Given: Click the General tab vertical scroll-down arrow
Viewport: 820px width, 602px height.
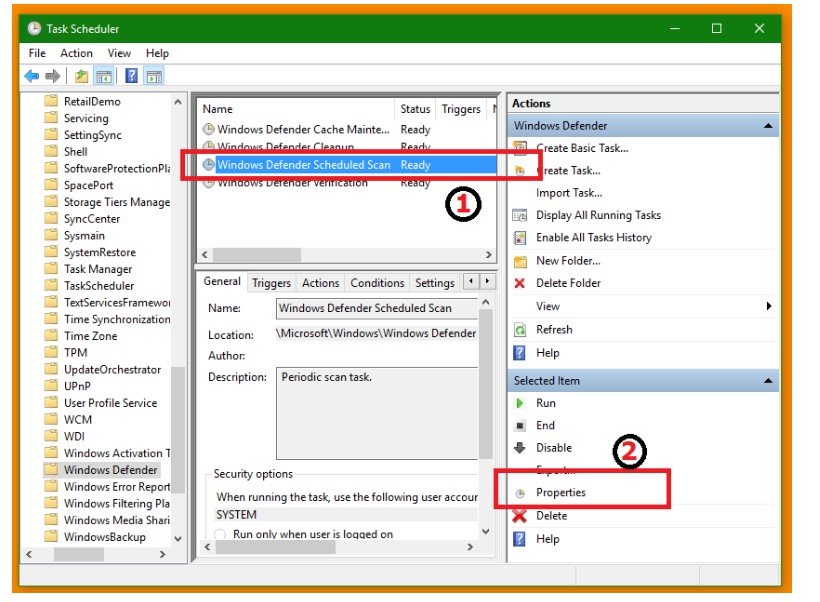Looking at the screenshot, I should tap(485, 531).
